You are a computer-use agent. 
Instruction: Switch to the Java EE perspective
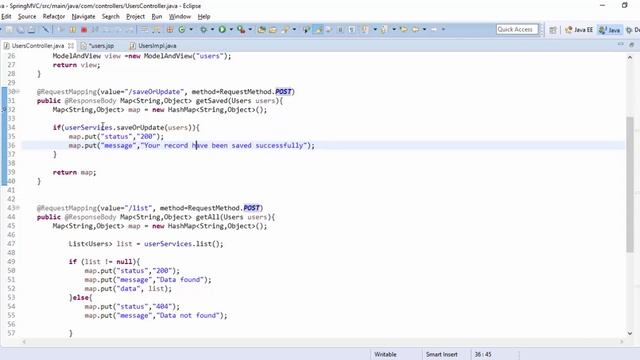[x=579, y=30]
